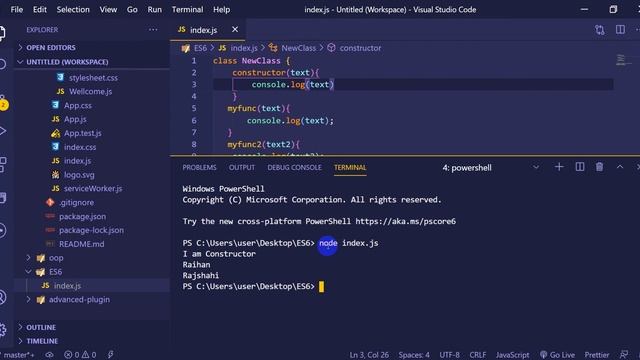Split the editor to the right
The width and height of the screenshot is (640, 360).
point(620,29)
